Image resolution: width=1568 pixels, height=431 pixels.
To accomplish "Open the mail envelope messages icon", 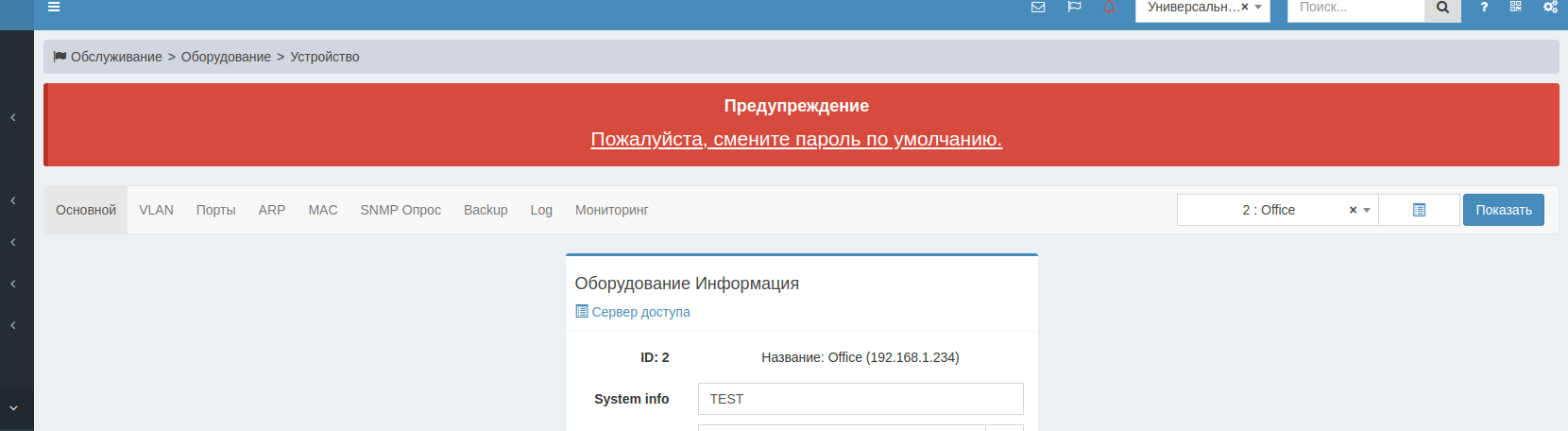I will pyautogui.click(x=1038, y=7).
